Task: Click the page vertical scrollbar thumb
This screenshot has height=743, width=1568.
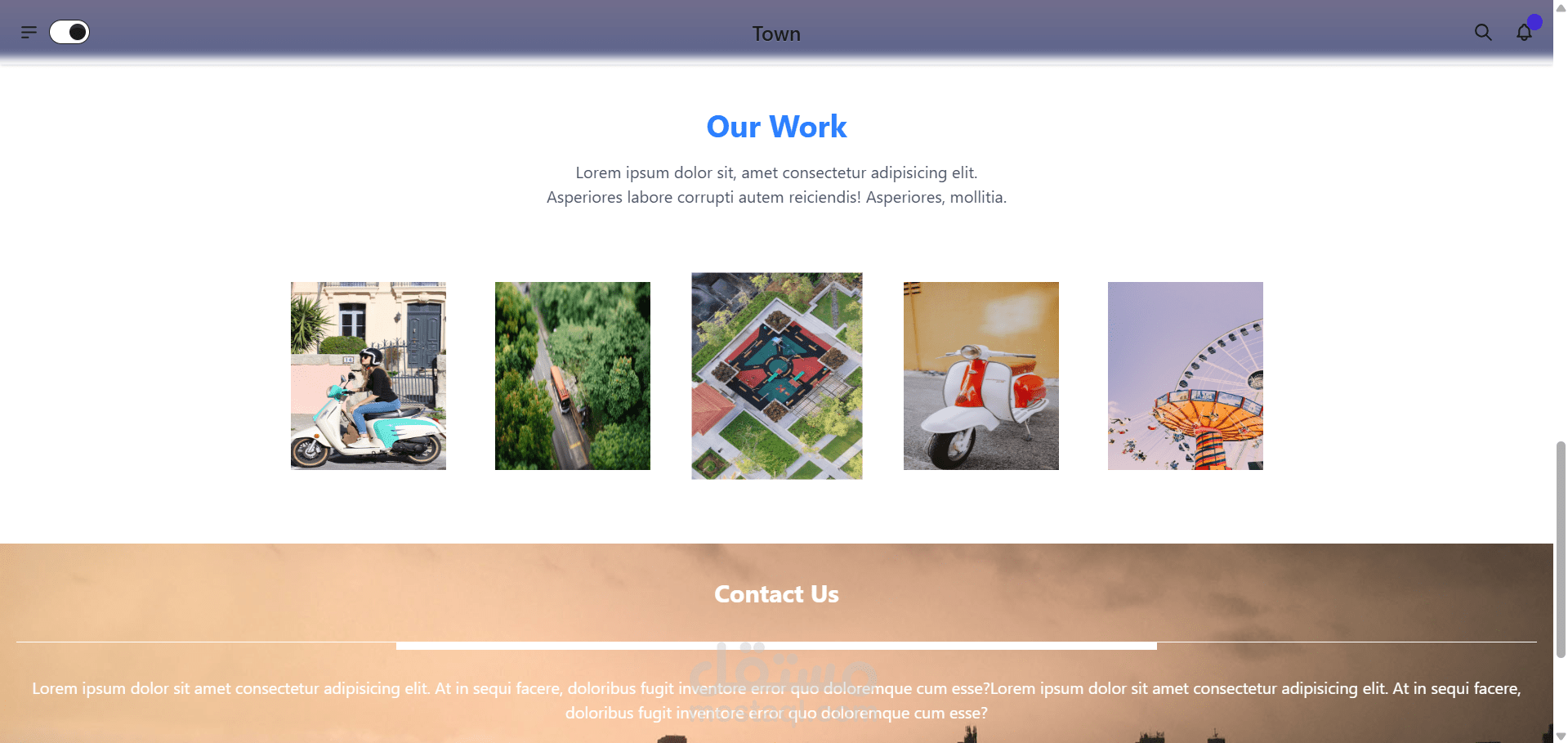Action: click(1561, 549)
